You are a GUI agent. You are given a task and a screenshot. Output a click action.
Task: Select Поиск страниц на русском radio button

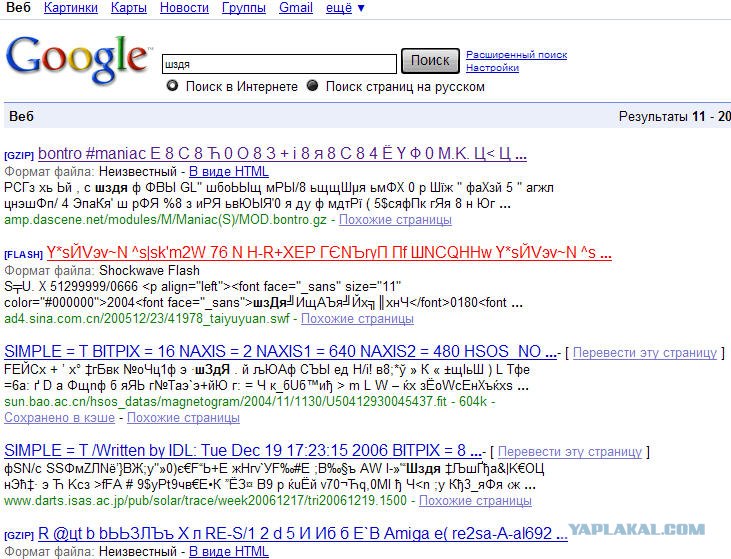[312, 86]
